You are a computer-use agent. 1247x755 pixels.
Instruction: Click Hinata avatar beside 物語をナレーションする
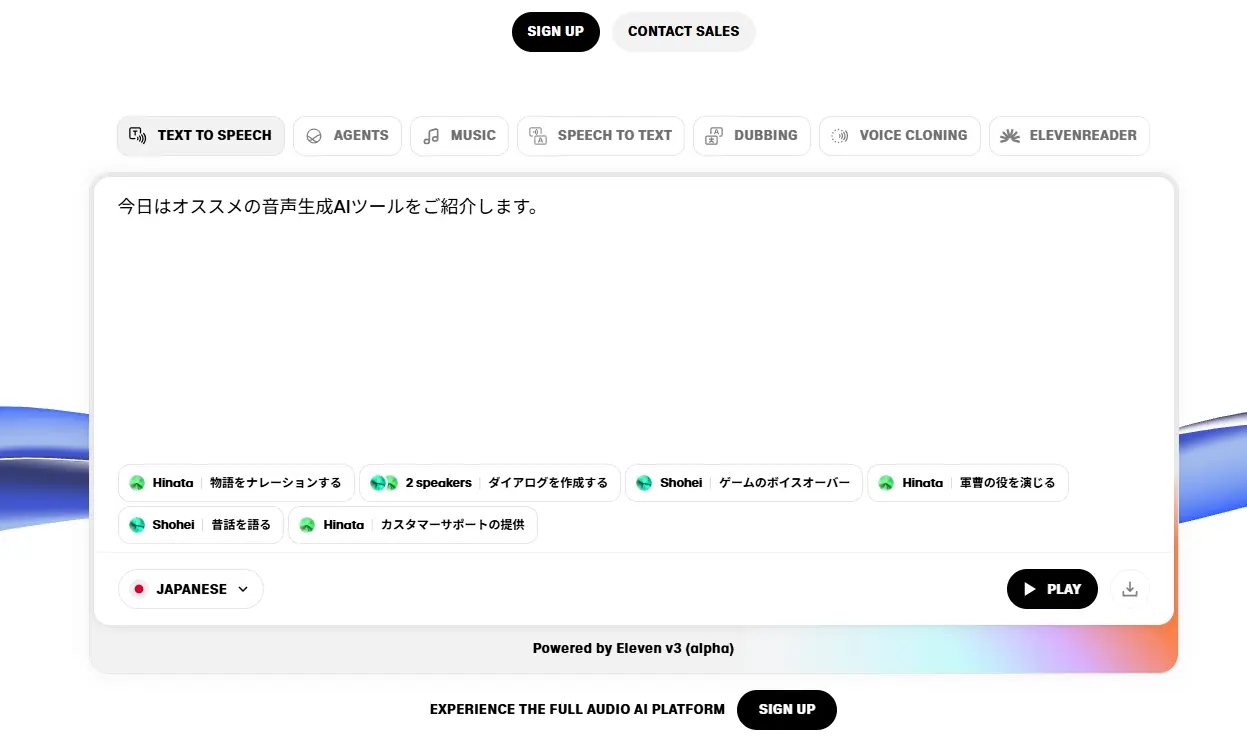click(x=137, y=483)
